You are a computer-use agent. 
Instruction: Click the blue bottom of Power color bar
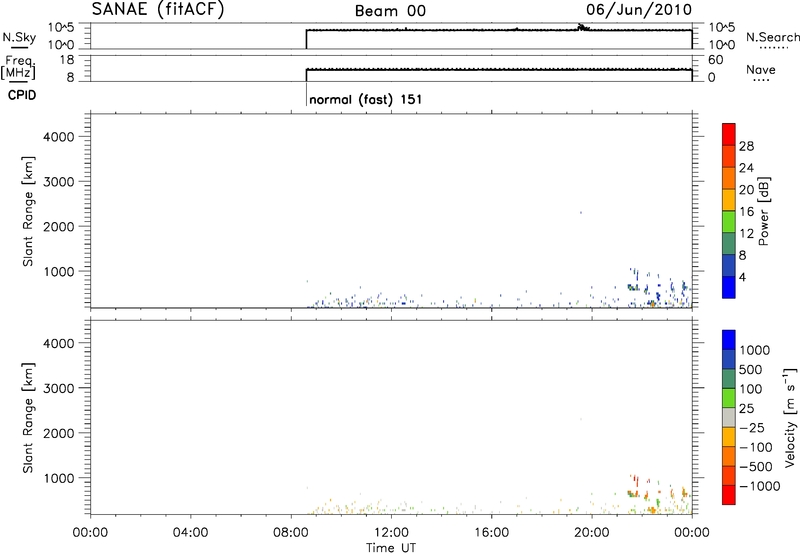coord(729,287)
